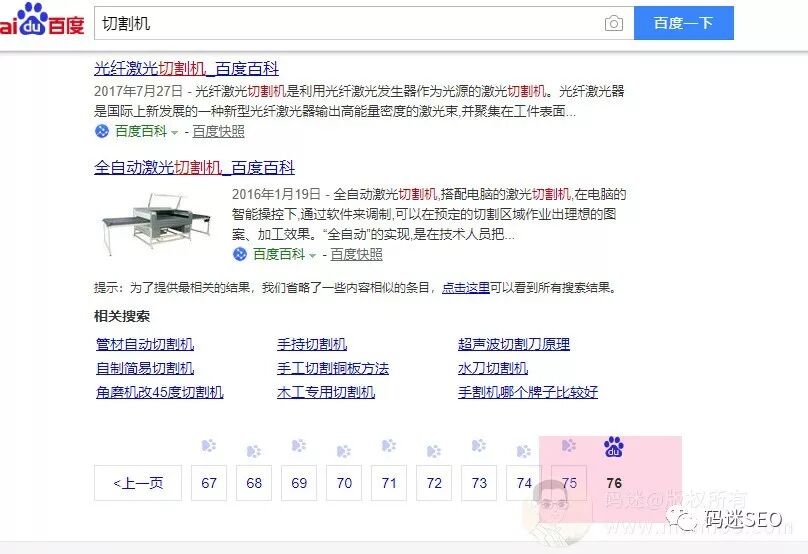The width and height of the screenshot is (808, 554).
Task: Open related search 管材自动切割机
Action: pos(145,344)
